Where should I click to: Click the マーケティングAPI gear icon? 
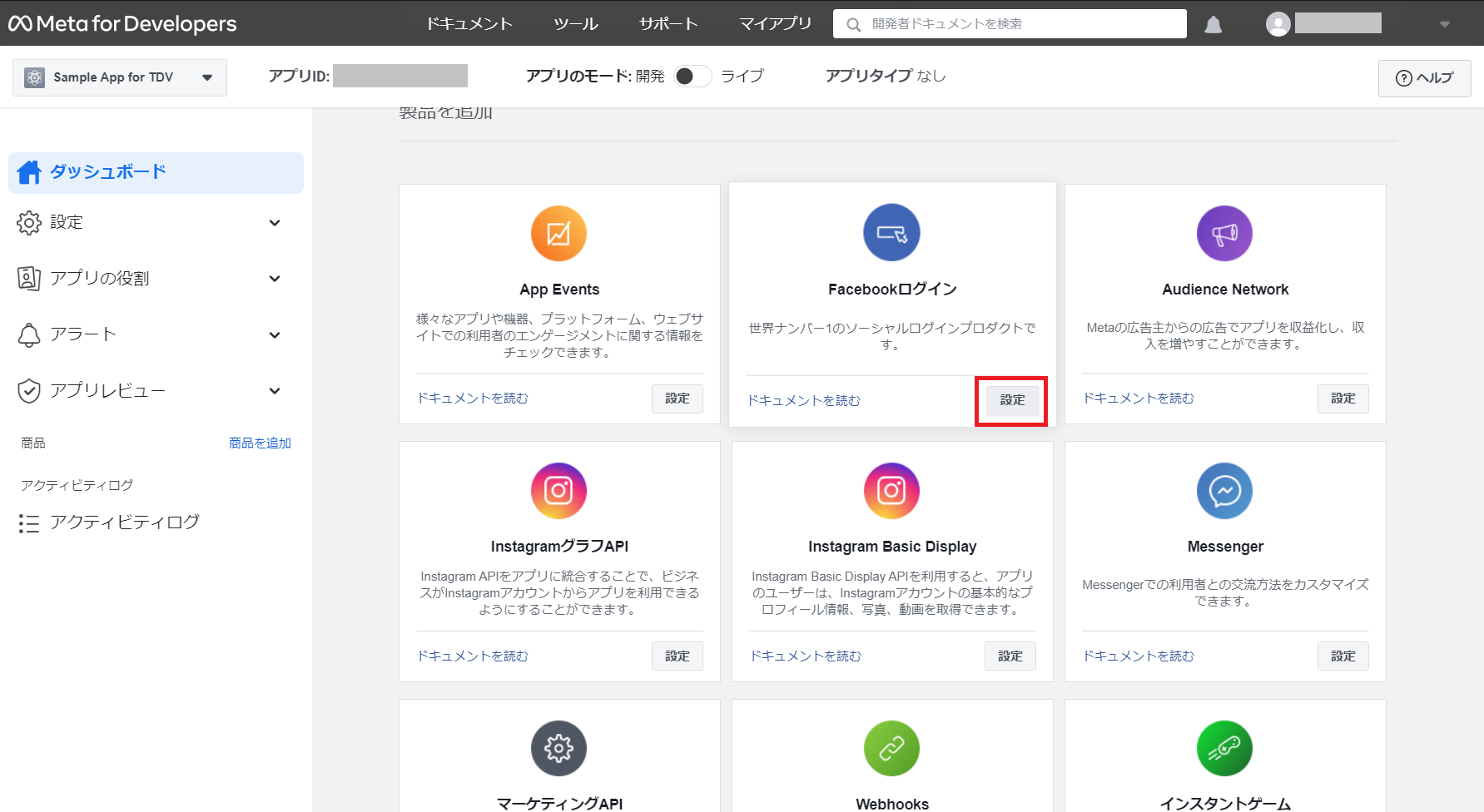point(558,748)
